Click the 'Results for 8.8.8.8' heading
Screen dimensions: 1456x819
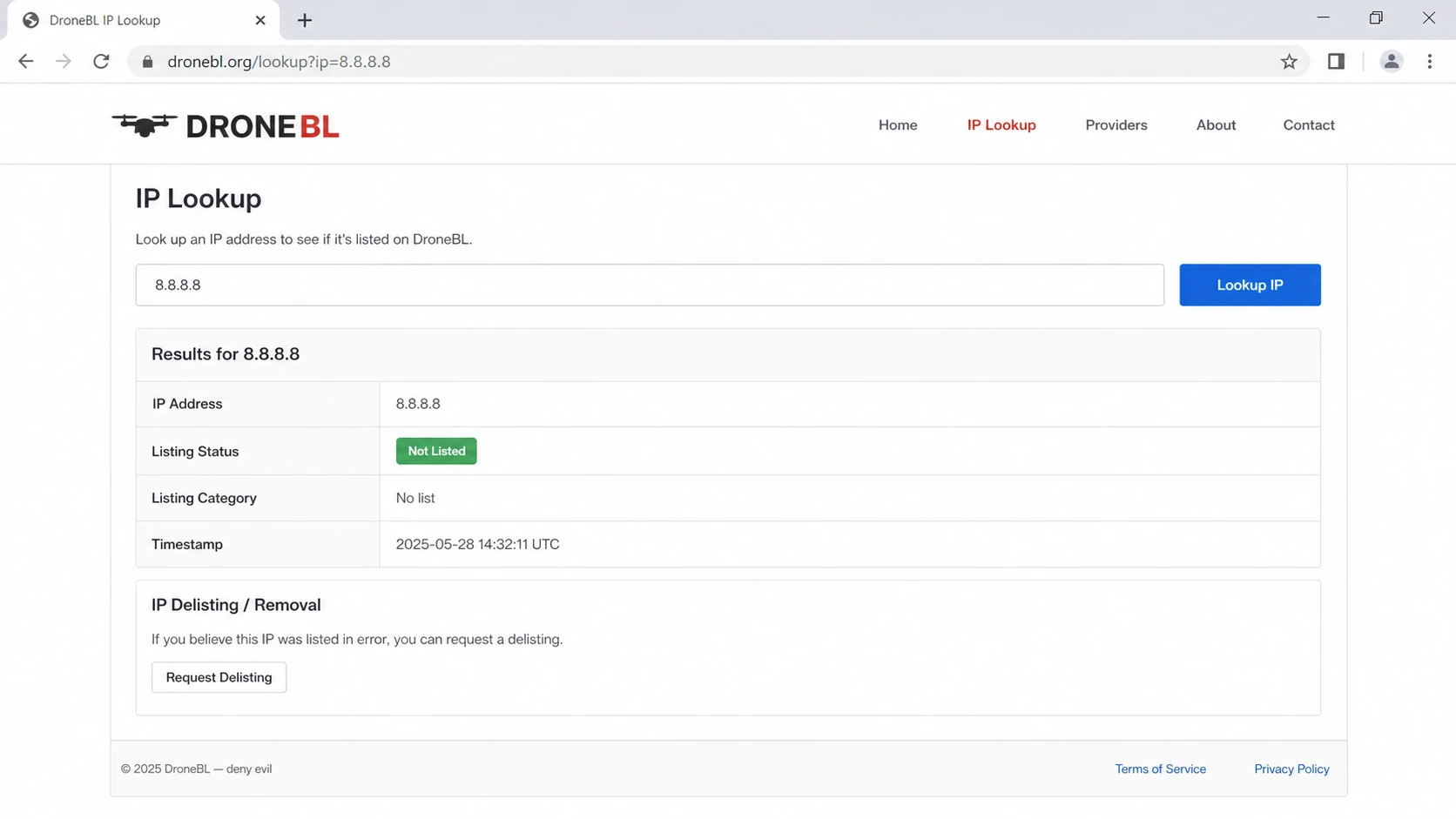click(x=226, y=354)
